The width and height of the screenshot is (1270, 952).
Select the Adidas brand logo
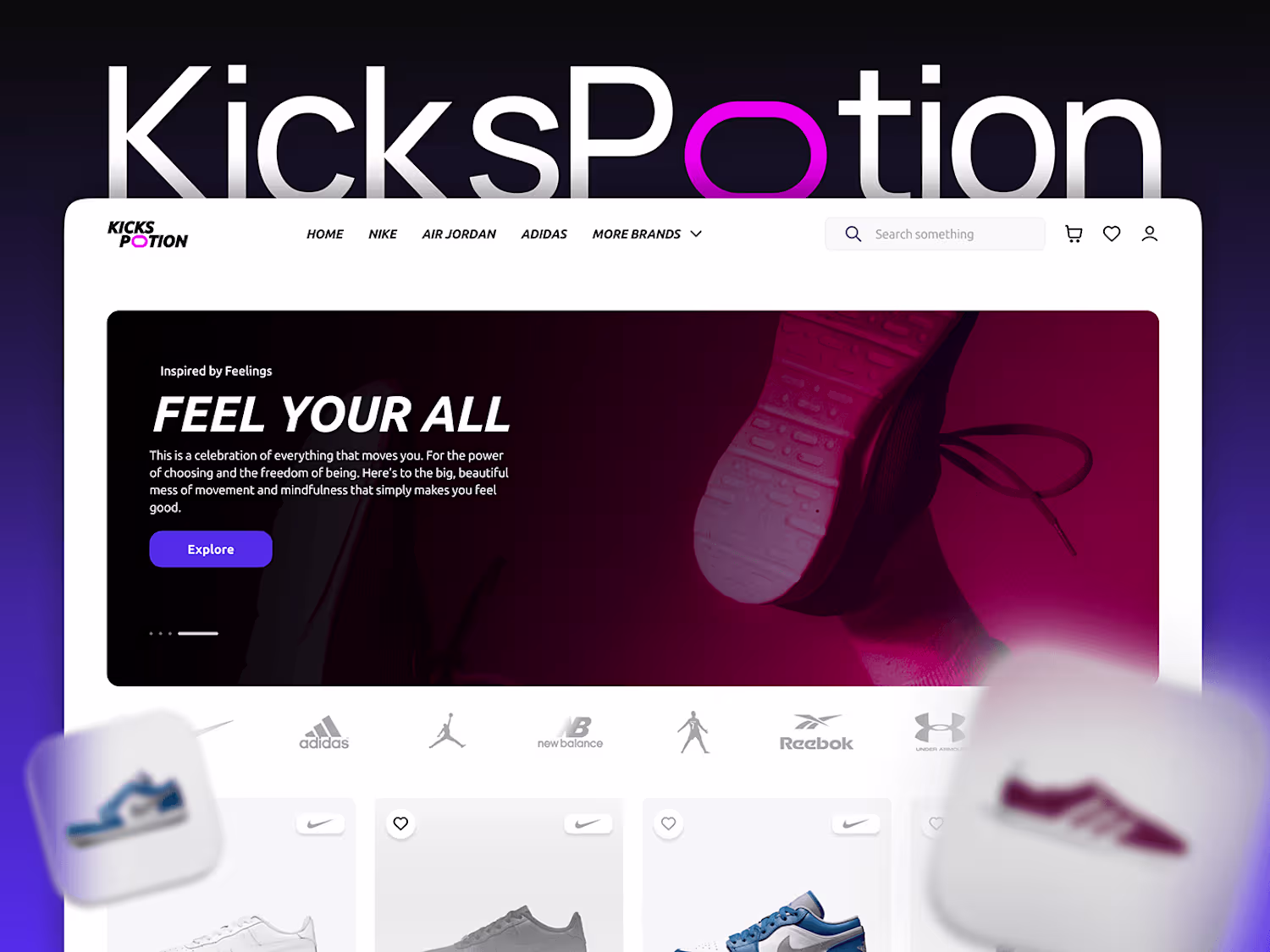coord(324,733)
